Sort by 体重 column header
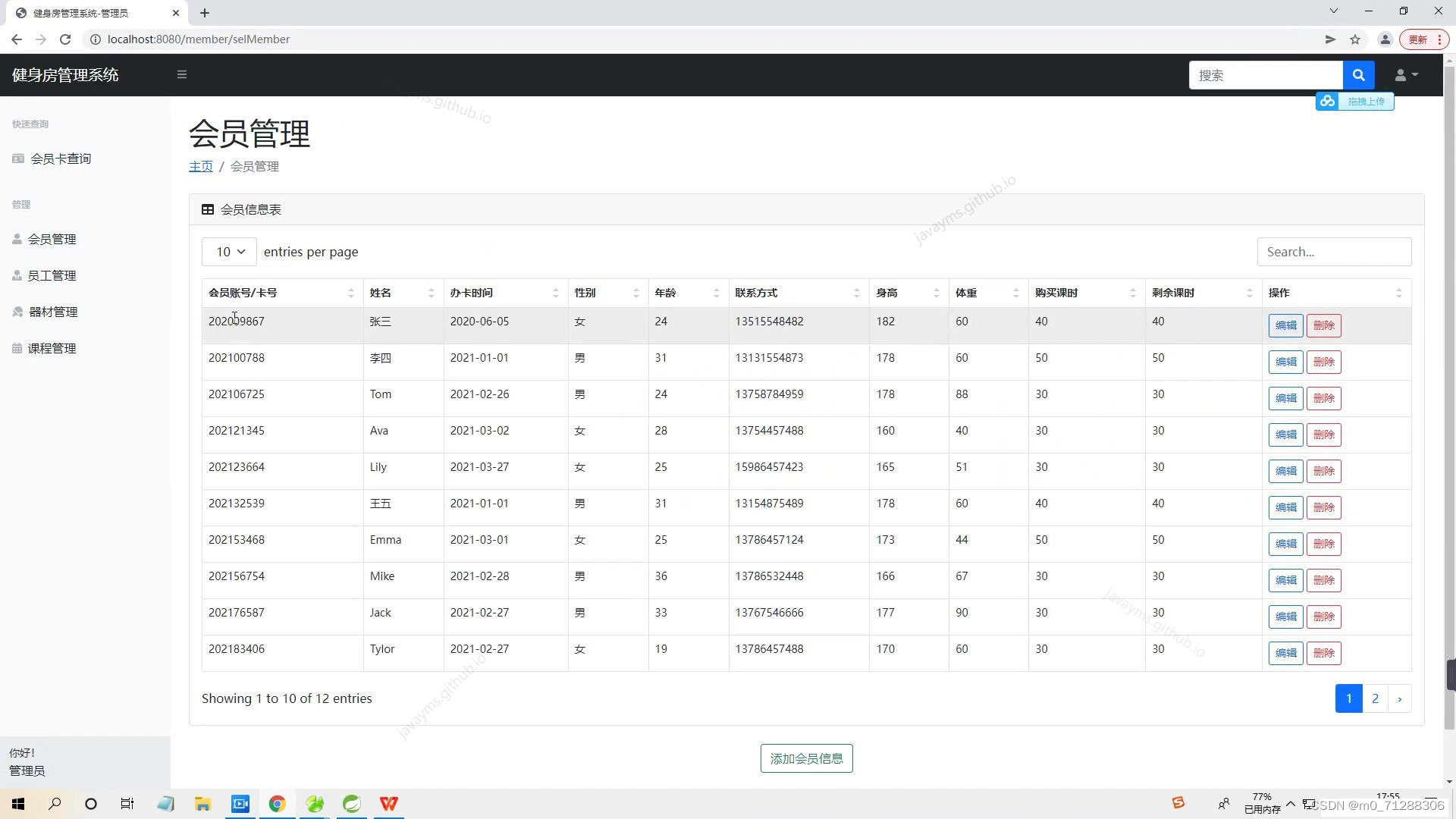 tap(988, 293)
